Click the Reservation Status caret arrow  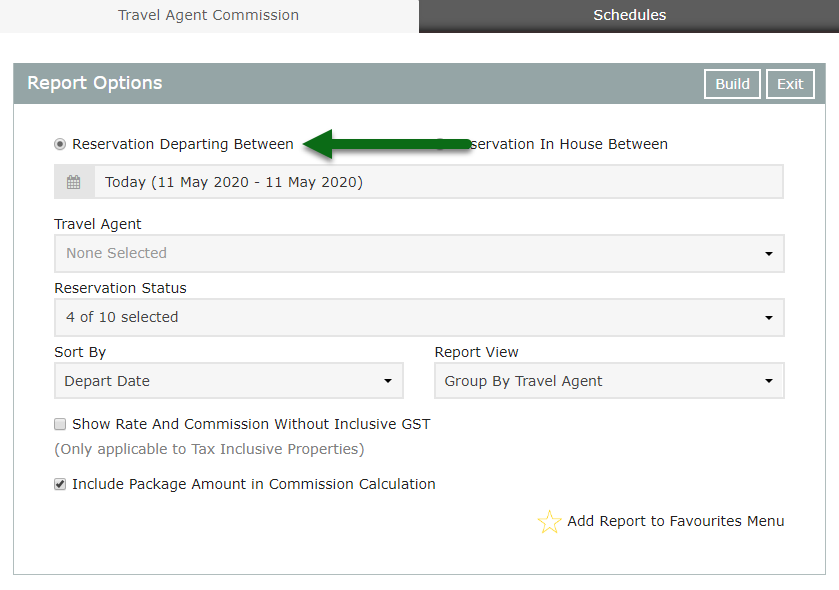769,318
